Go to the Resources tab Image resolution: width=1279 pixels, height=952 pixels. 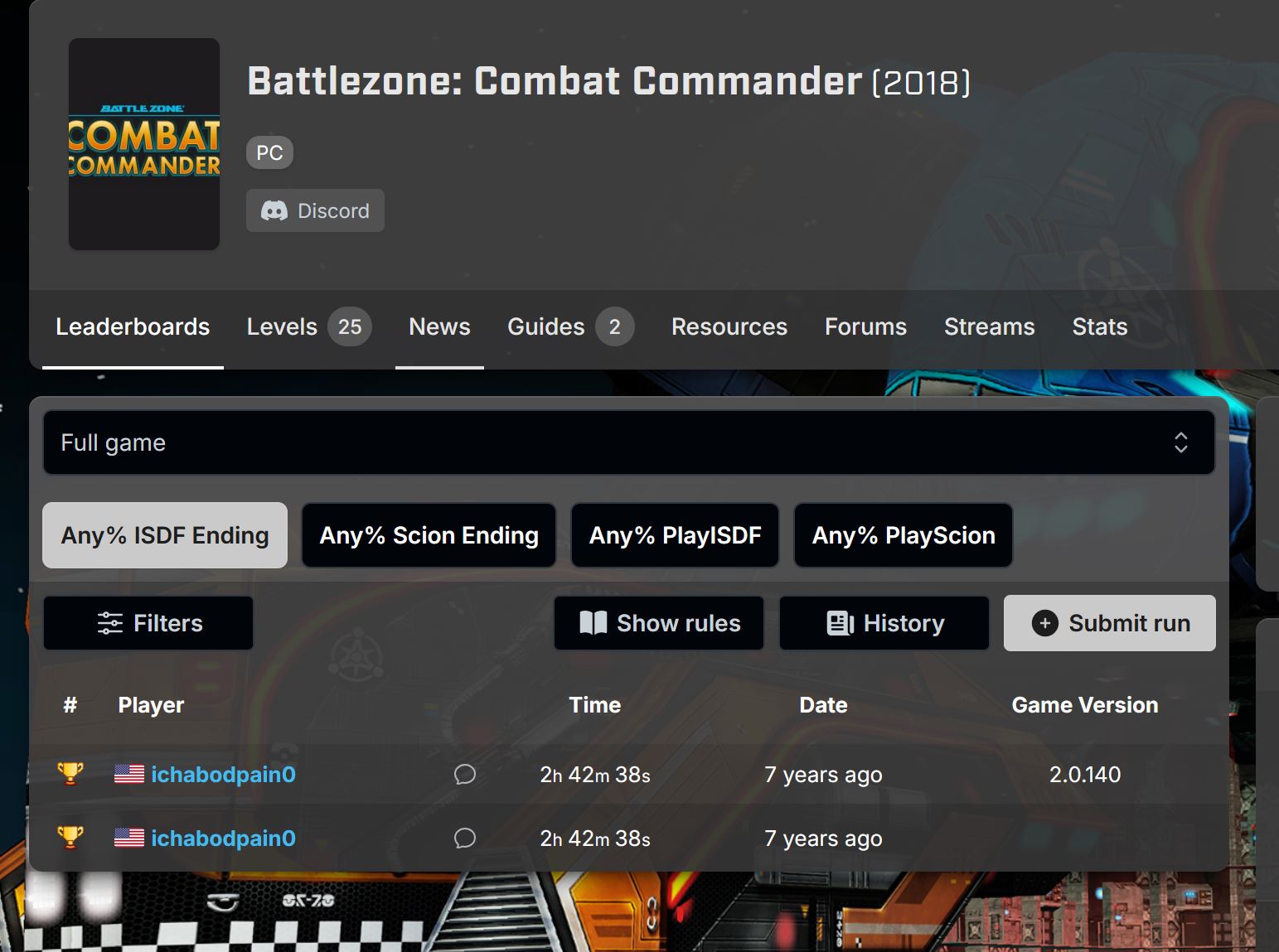[x=729, y=326]
